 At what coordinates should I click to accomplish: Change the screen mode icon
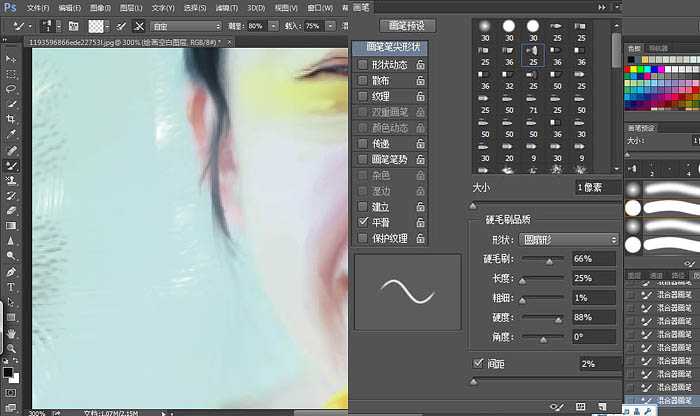coord(11,408)
